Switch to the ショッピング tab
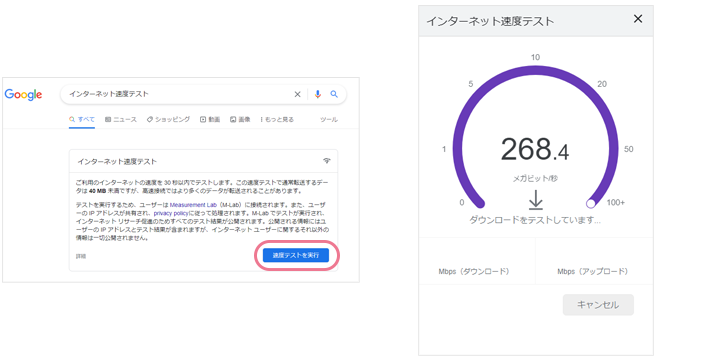 click(168, 119)
